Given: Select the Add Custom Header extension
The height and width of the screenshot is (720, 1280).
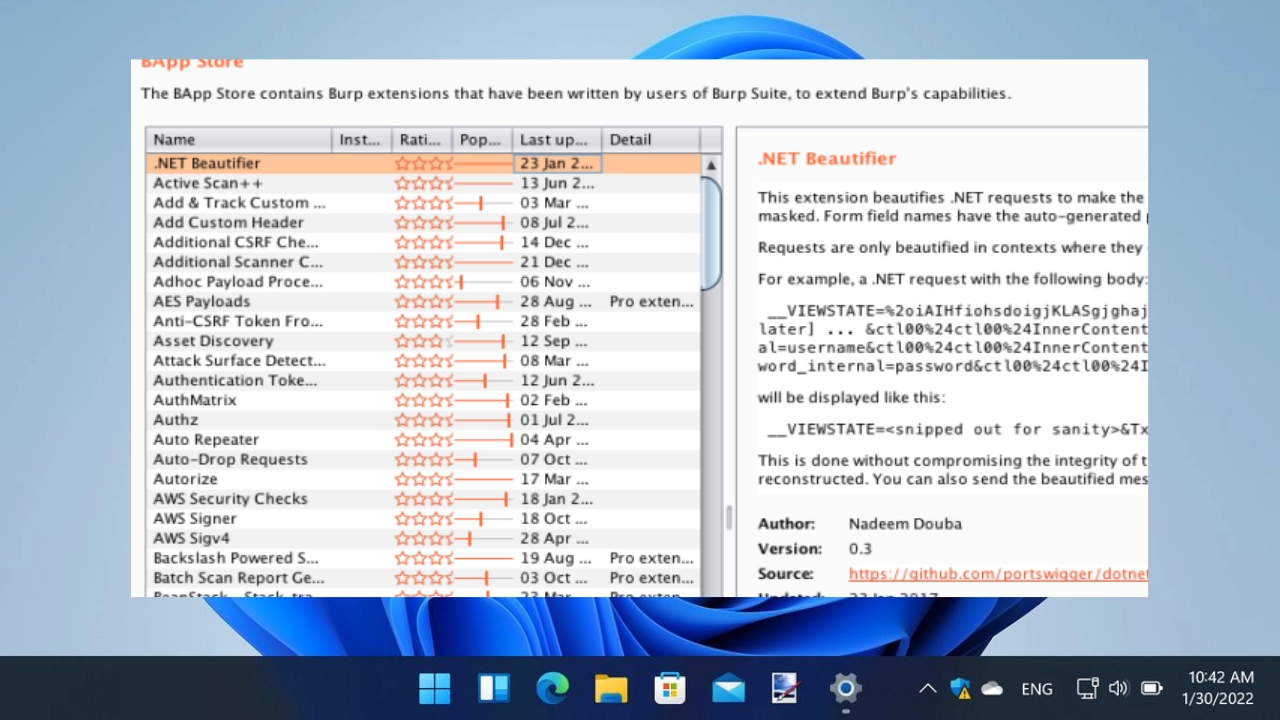Looking at the screenshot, I should pyautogui.click(x=423, y=222).
